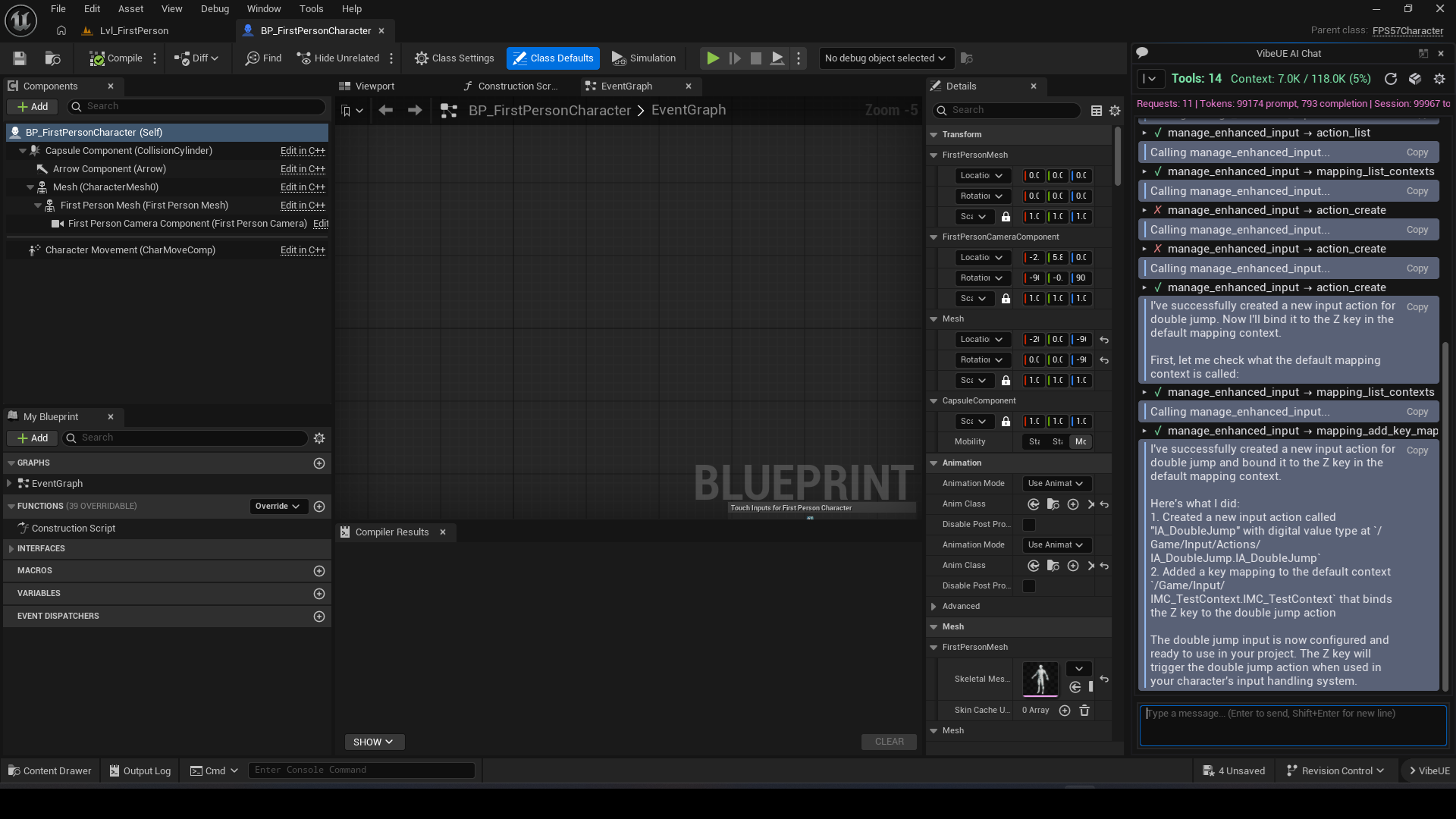
Task: Browse to the Anim Class asset
Action: (1052, 504)
